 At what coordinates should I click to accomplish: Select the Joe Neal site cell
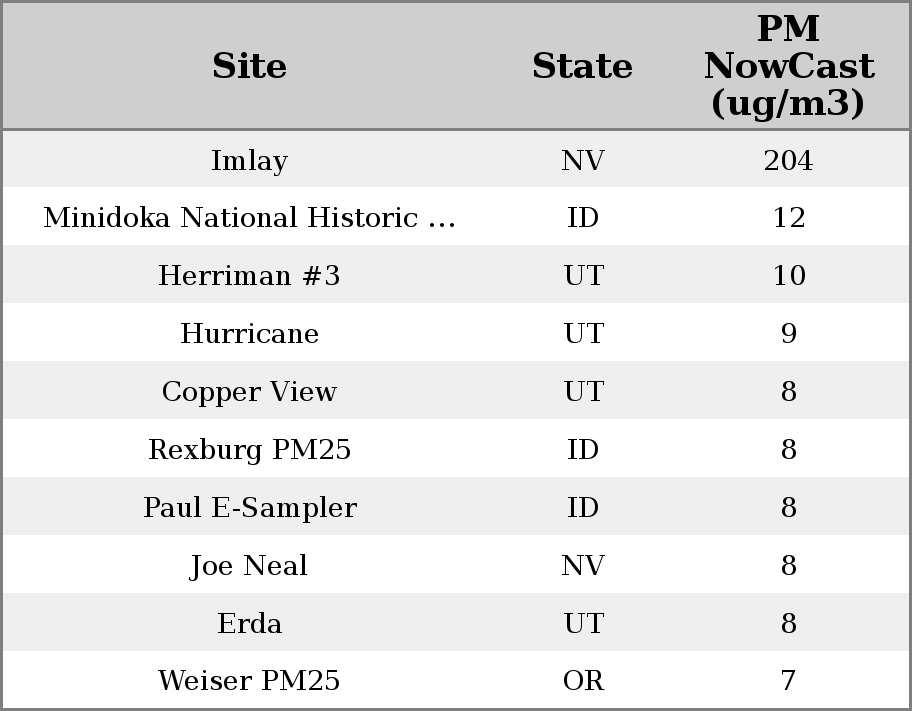[249, 566]
